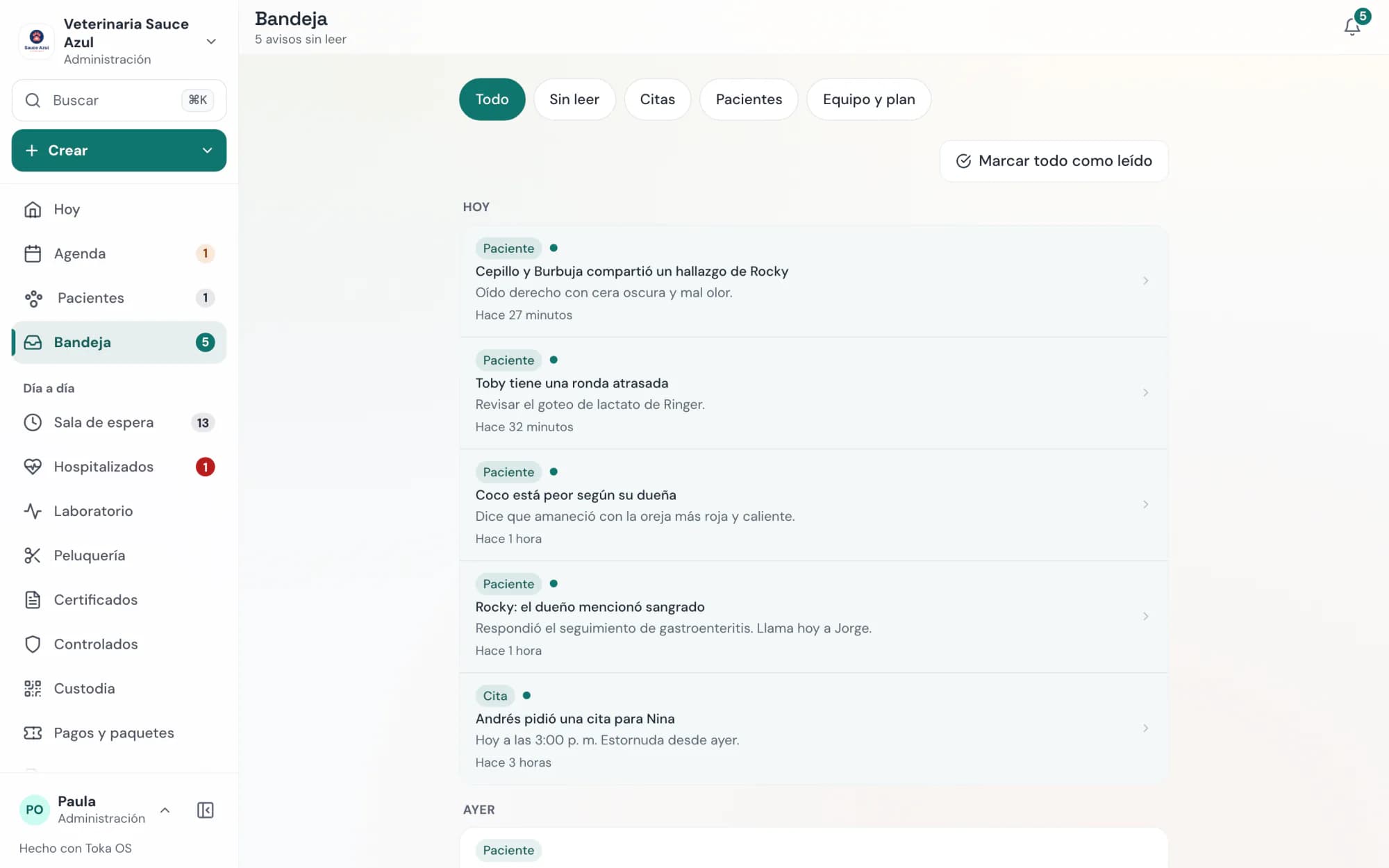
Task: Expand the Paula user menu chevron
Action: tap(165, 810)
